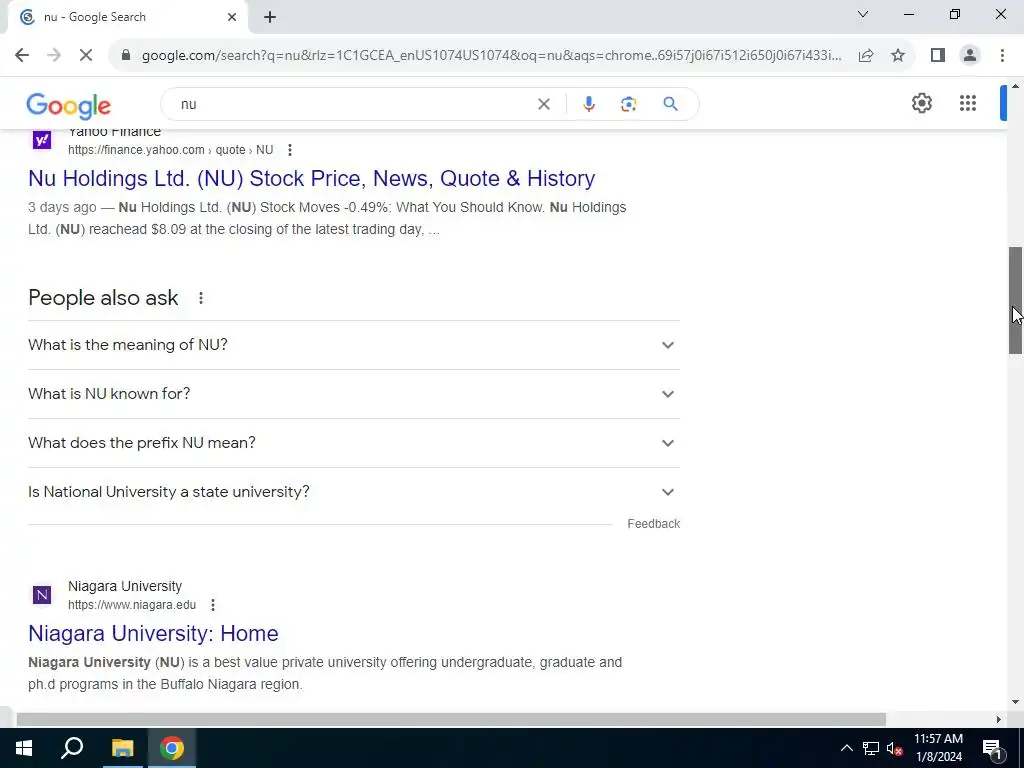The height and width of the screenshot is (768, 1024).
Task: Open the taskbar clock and date
Action: tap(938, 748)
